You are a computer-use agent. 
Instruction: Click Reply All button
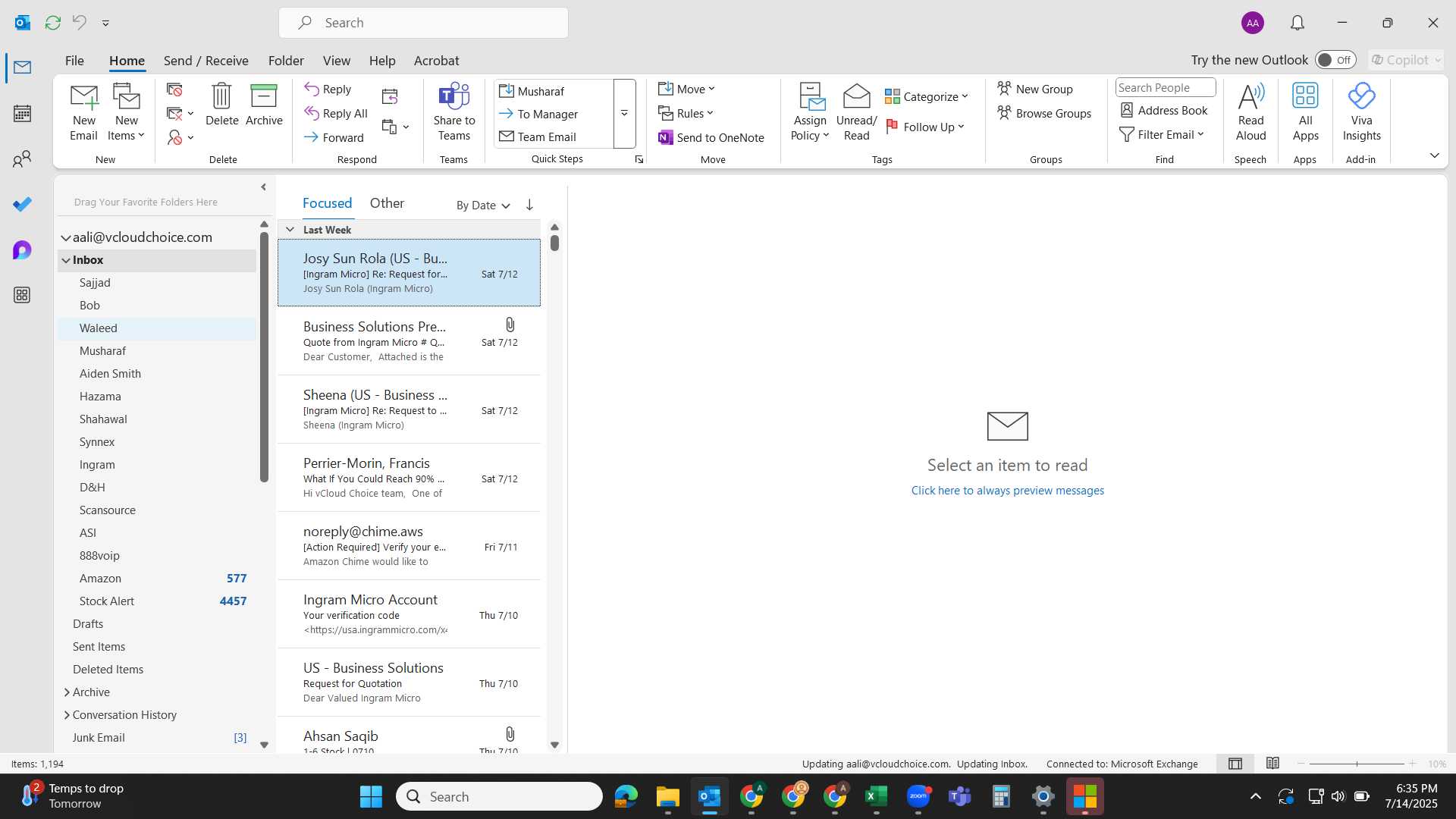[336, 113]
